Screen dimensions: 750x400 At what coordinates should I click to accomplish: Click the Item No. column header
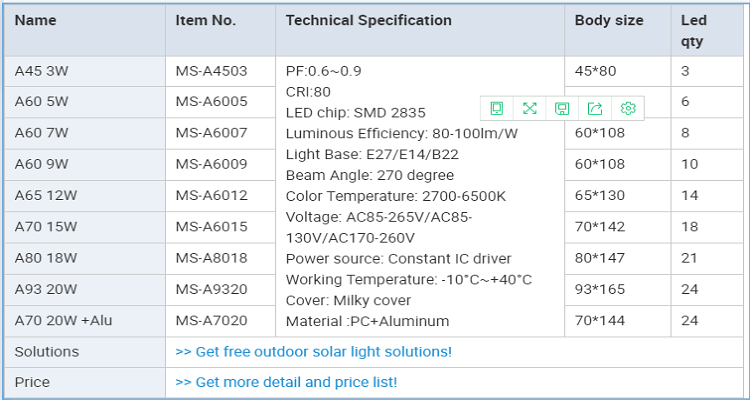(x=205, y=21)
